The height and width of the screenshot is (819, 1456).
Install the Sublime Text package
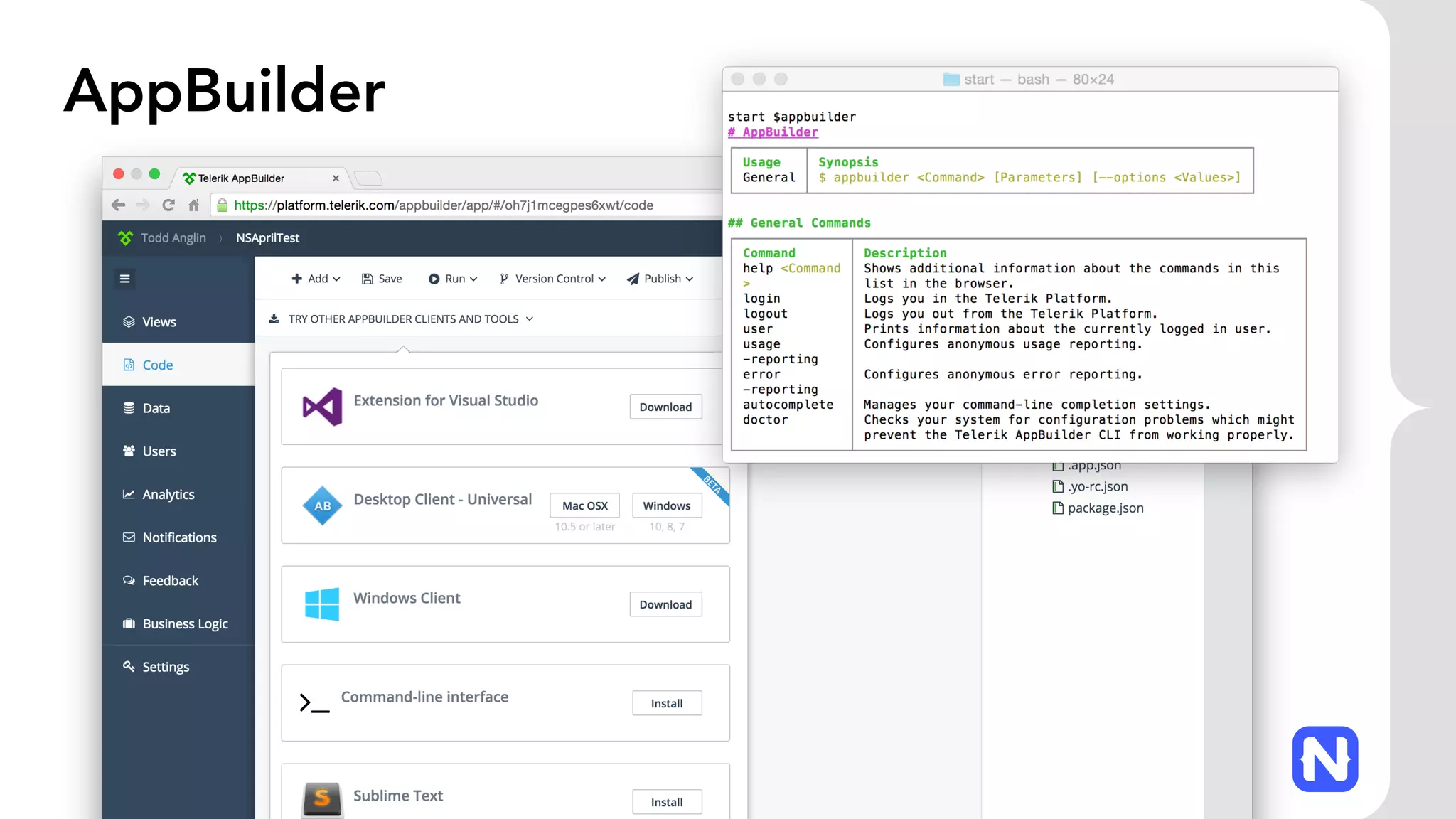tap(667, 802)
